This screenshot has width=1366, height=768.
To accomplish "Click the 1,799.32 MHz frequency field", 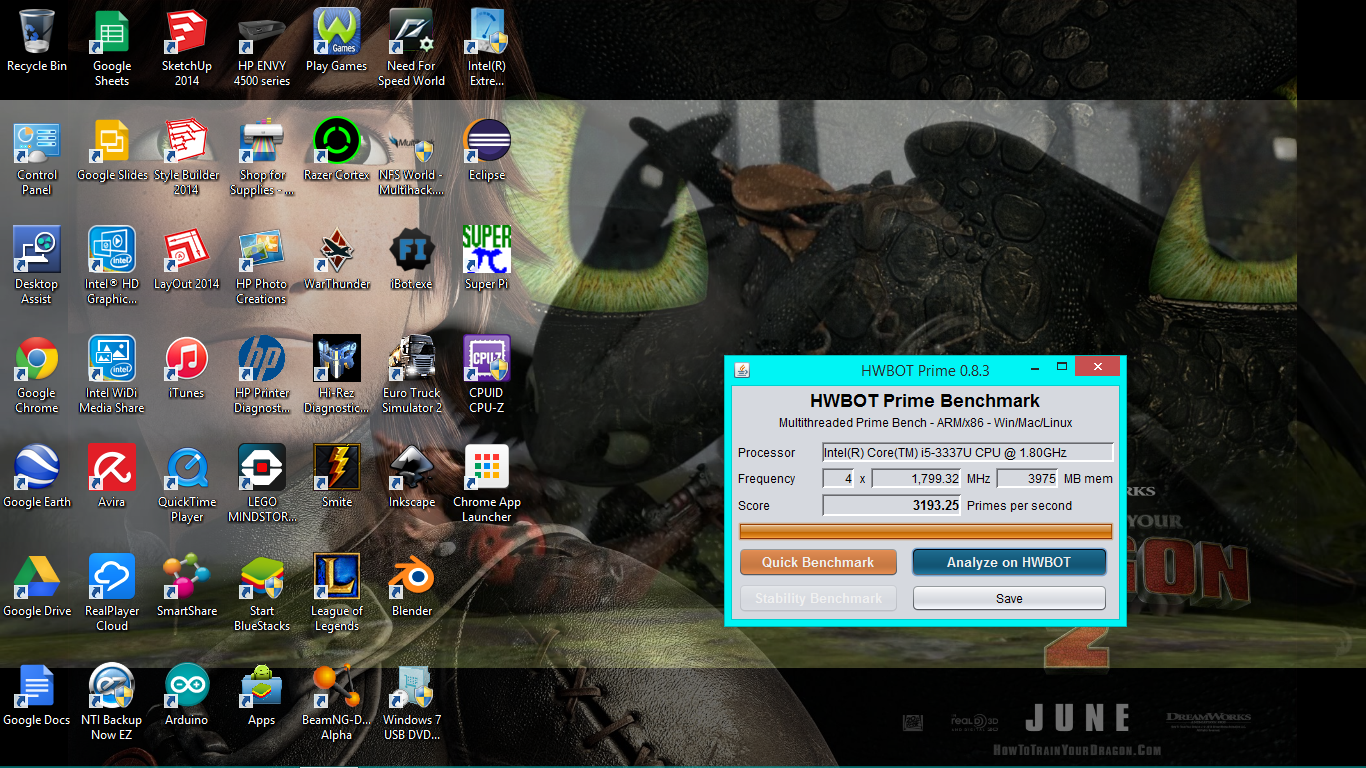I will (917, 479).
